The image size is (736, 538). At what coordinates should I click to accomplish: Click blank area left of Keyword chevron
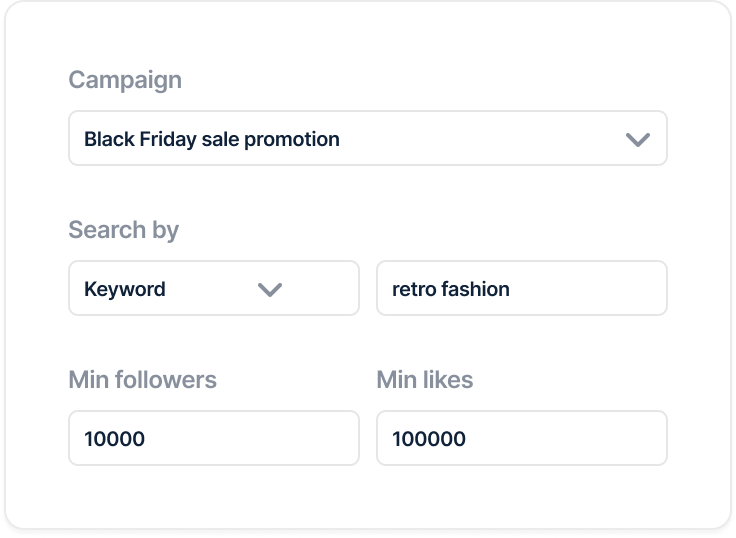coord(210,289)
